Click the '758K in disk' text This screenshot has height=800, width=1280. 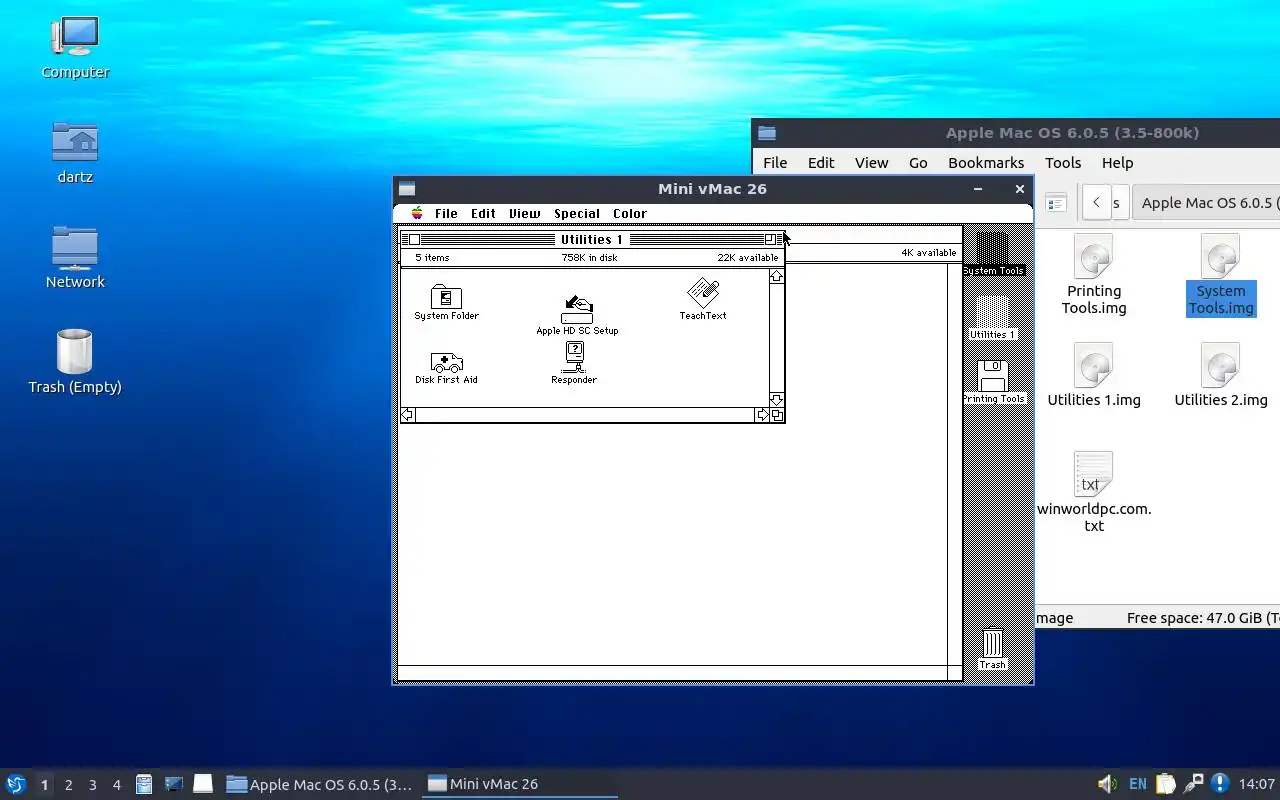pos(589,257)
